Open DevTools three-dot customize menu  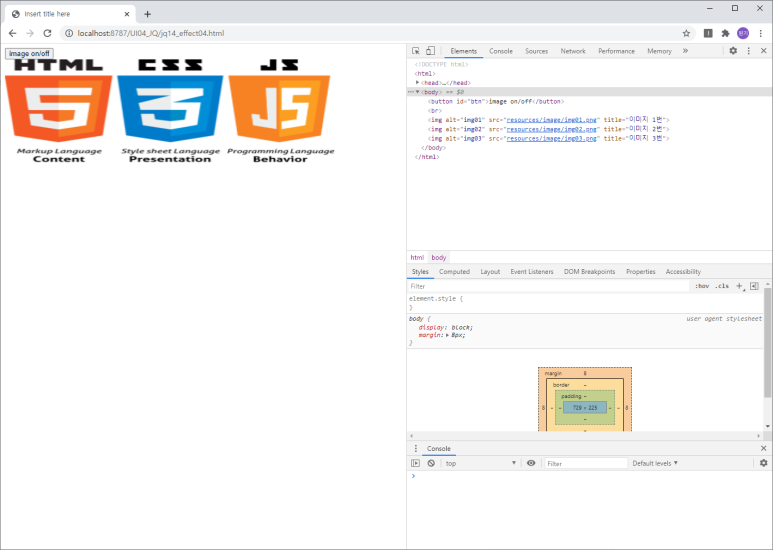748,51
